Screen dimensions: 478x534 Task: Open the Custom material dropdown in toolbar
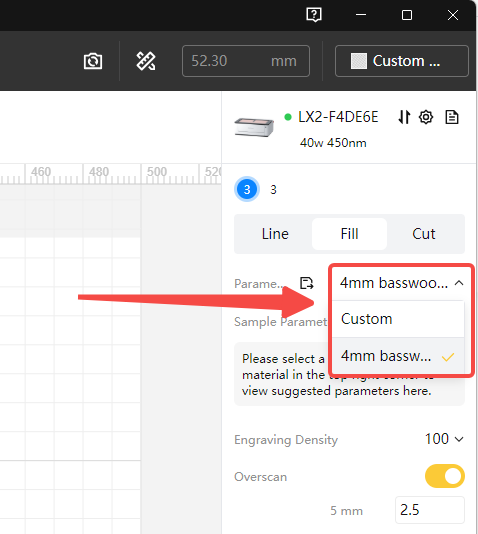402,61
